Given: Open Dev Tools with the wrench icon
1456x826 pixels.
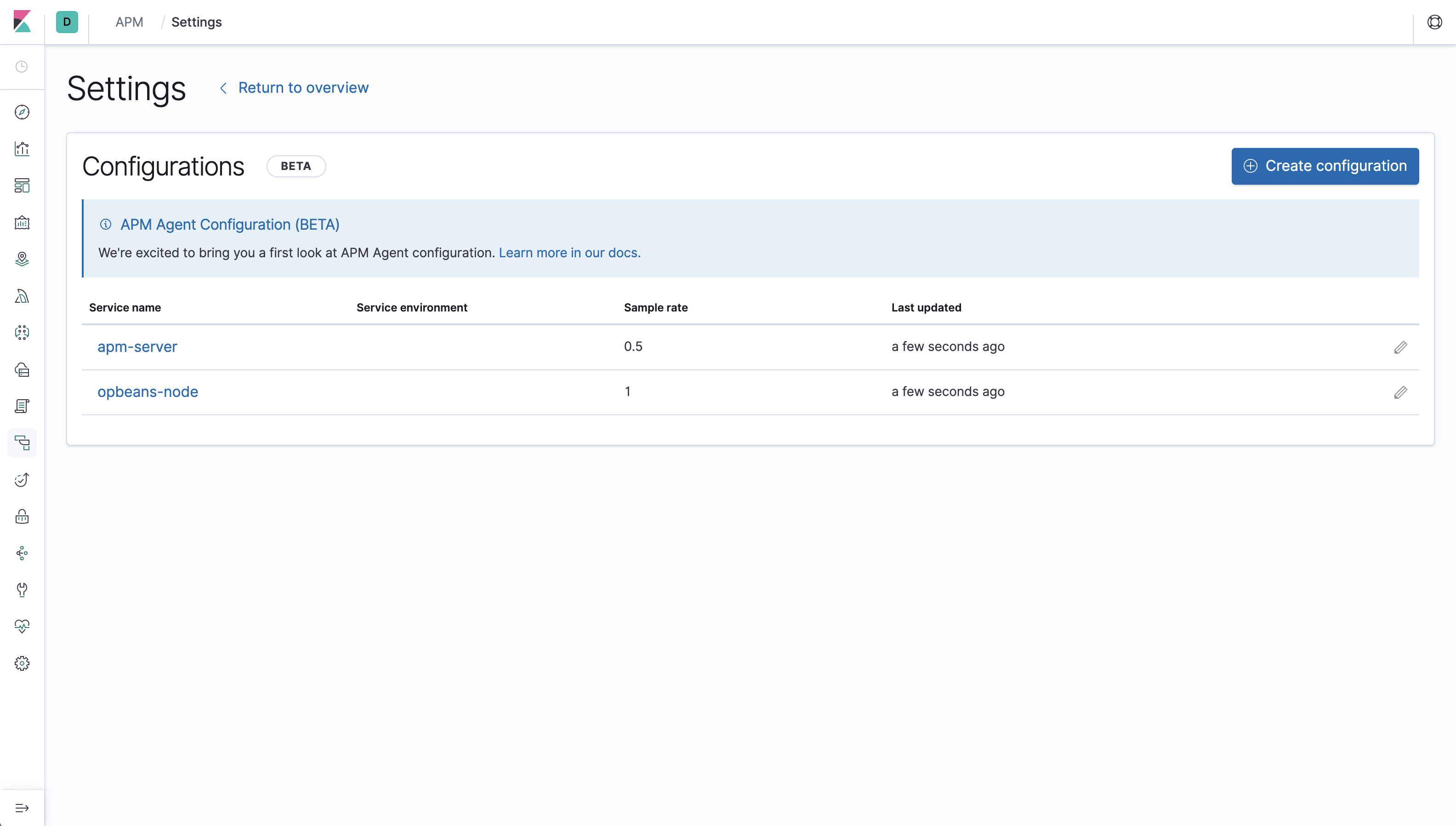Looking at the screenshot, I should click(x=22, y=590).
